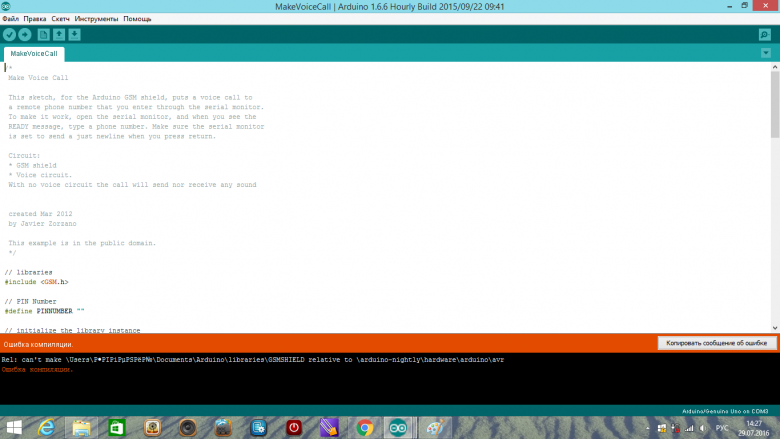Open the Инструменты menu

point(97,19)
